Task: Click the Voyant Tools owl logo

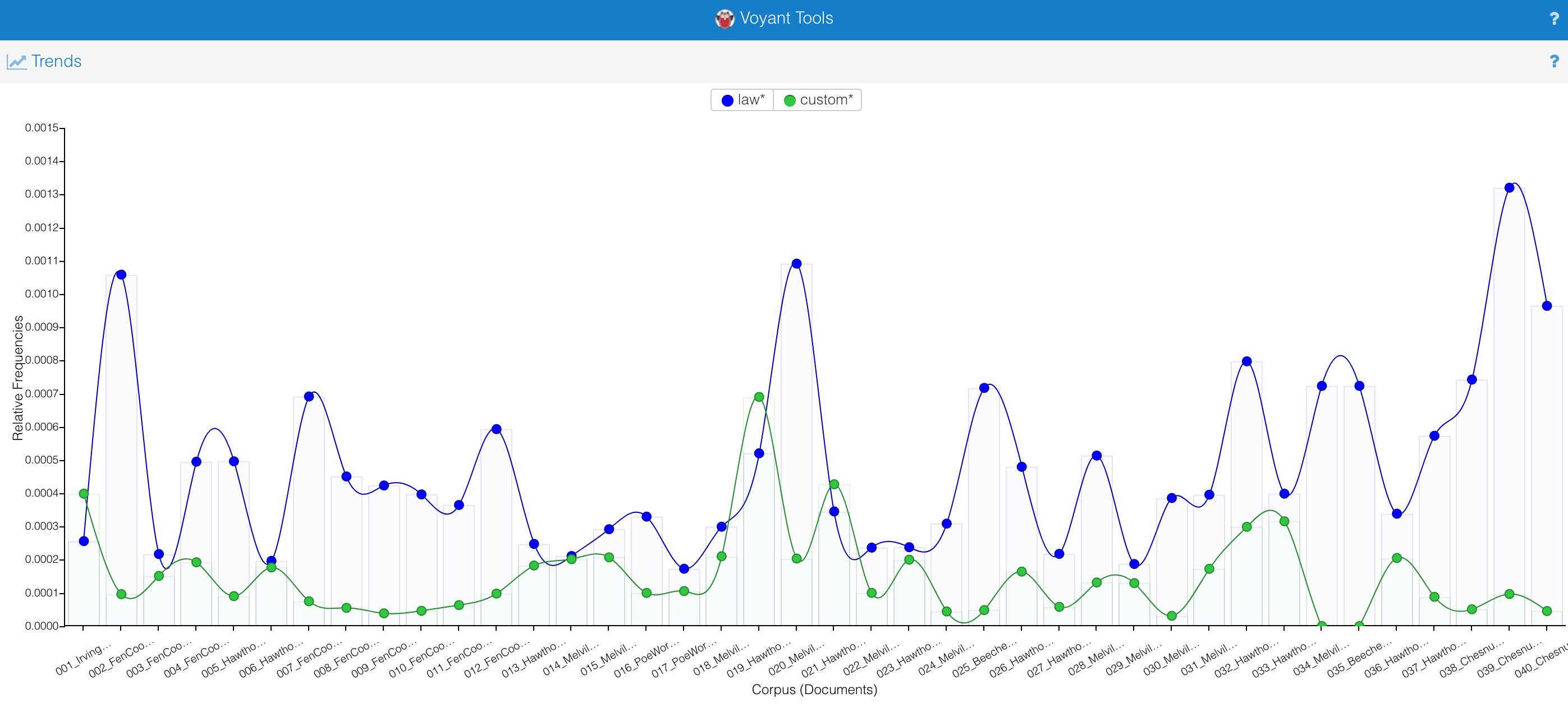Action: point(725,19)
